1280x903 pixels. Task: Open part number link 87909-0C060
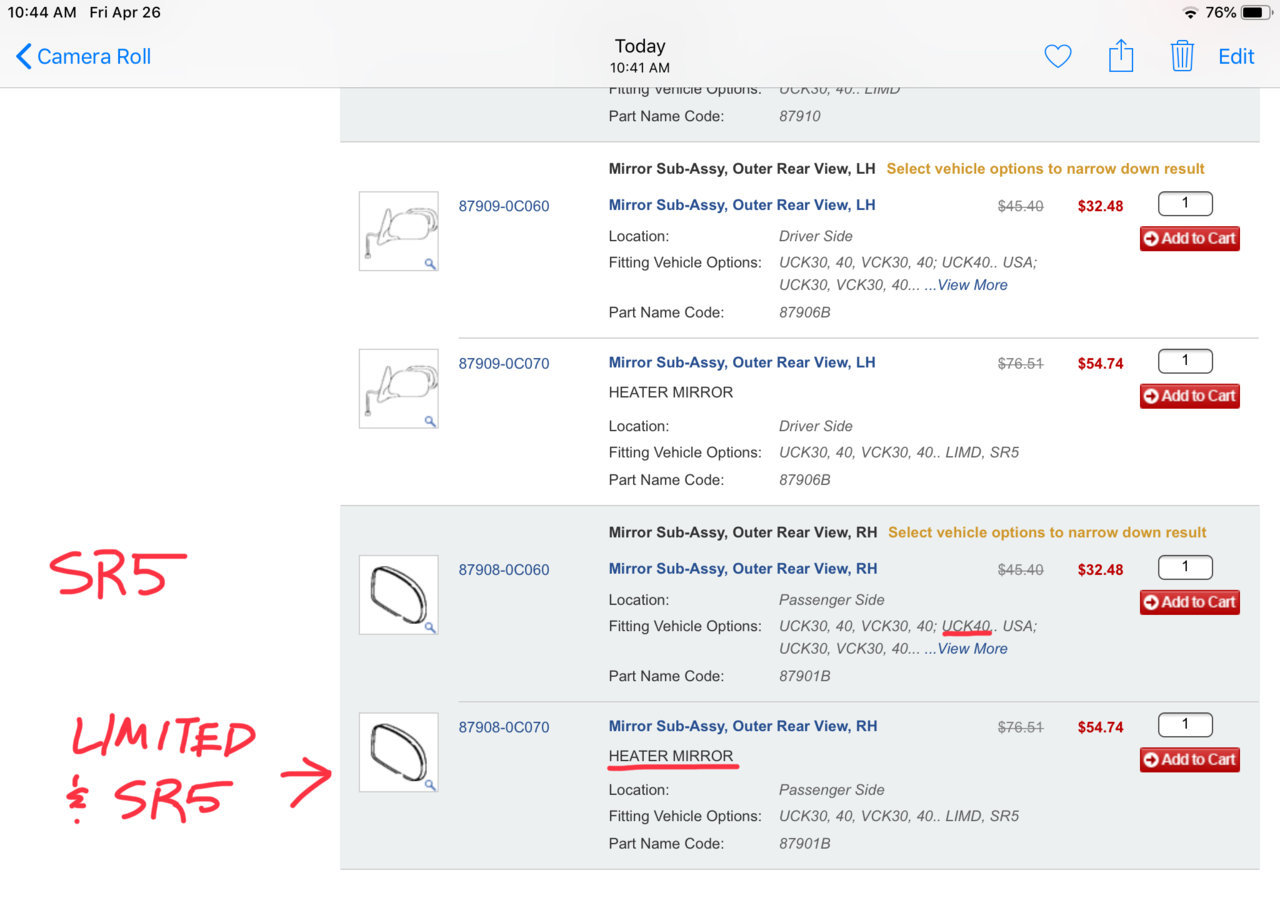click(504, 206)
